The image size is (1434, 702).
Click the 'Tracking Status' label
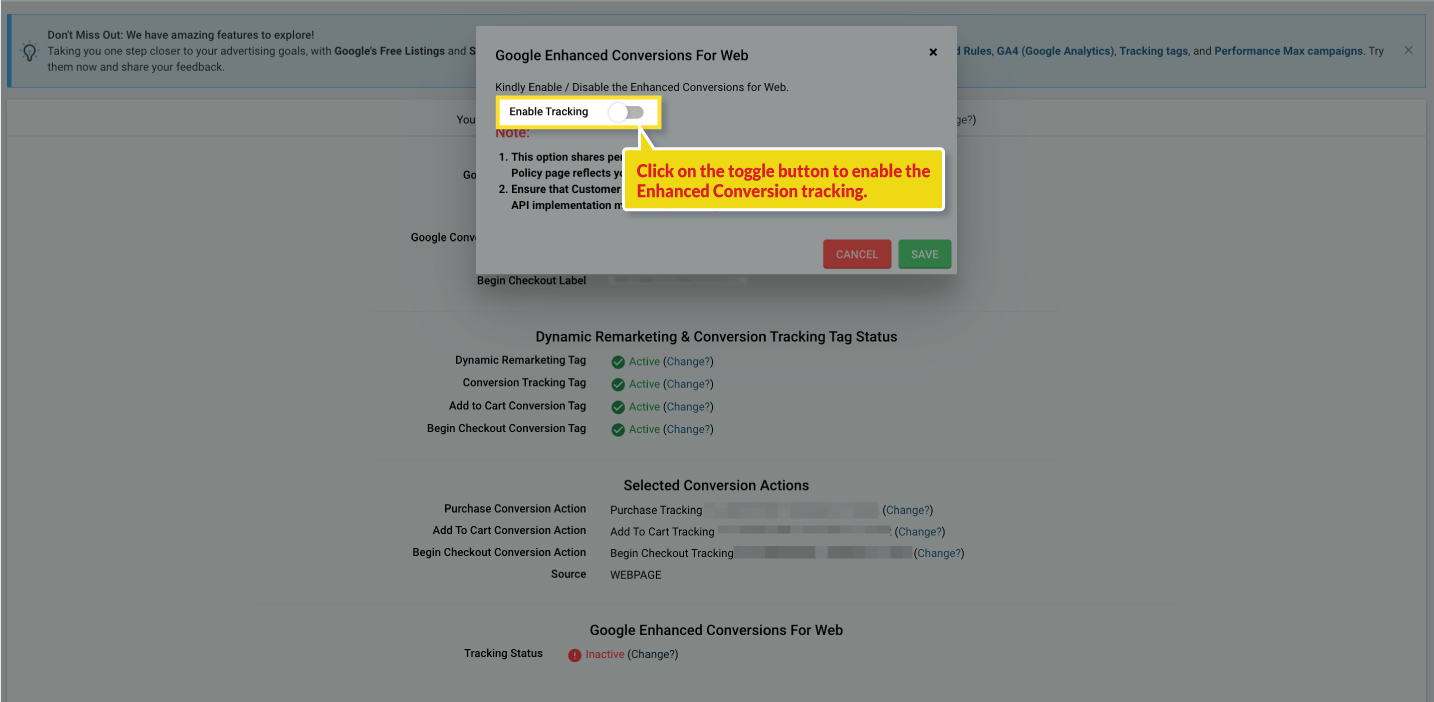click(x=503, y=653)
